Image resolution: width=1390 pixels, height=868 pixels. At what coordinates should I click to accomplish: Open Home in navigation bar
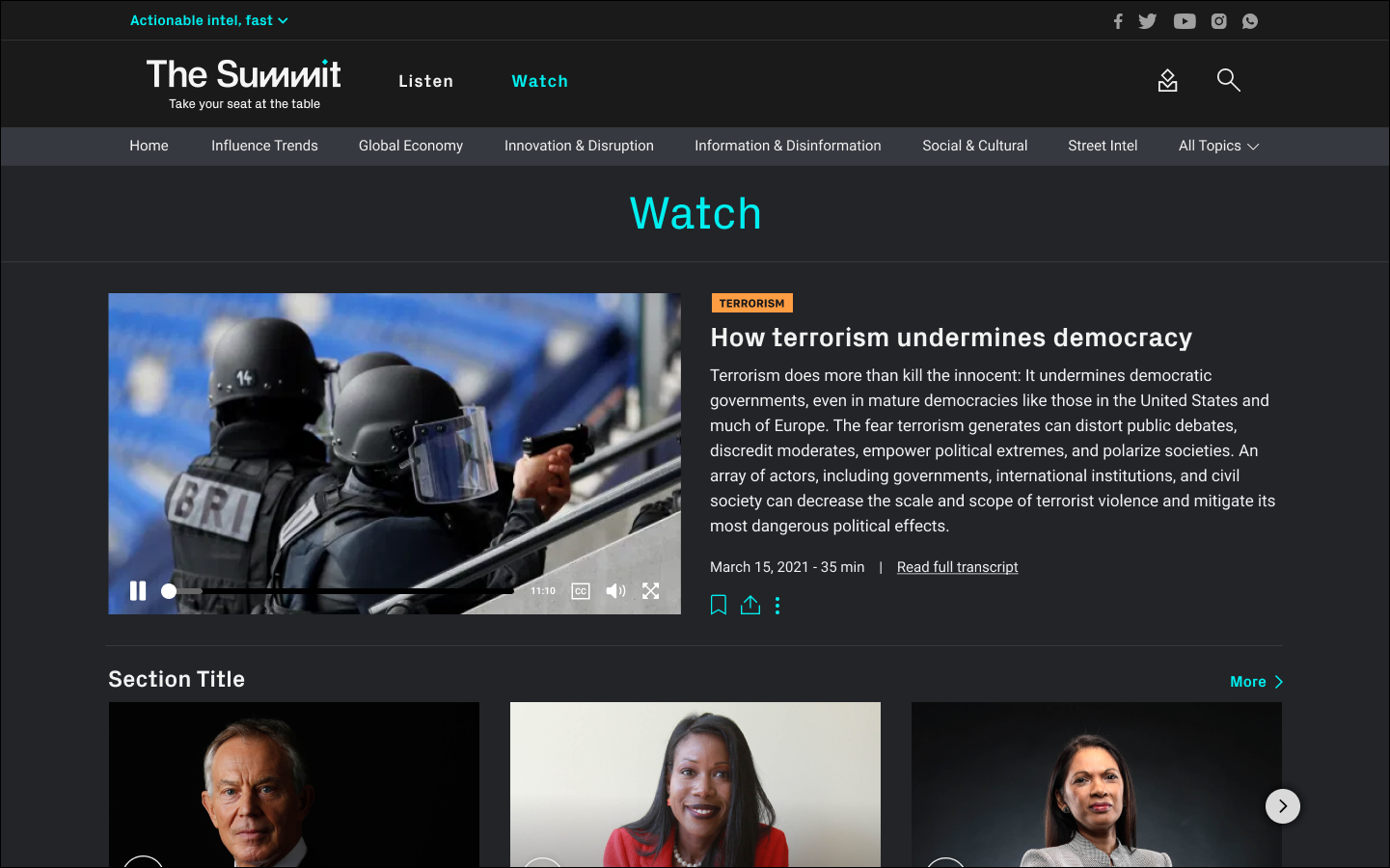[150, 146]
